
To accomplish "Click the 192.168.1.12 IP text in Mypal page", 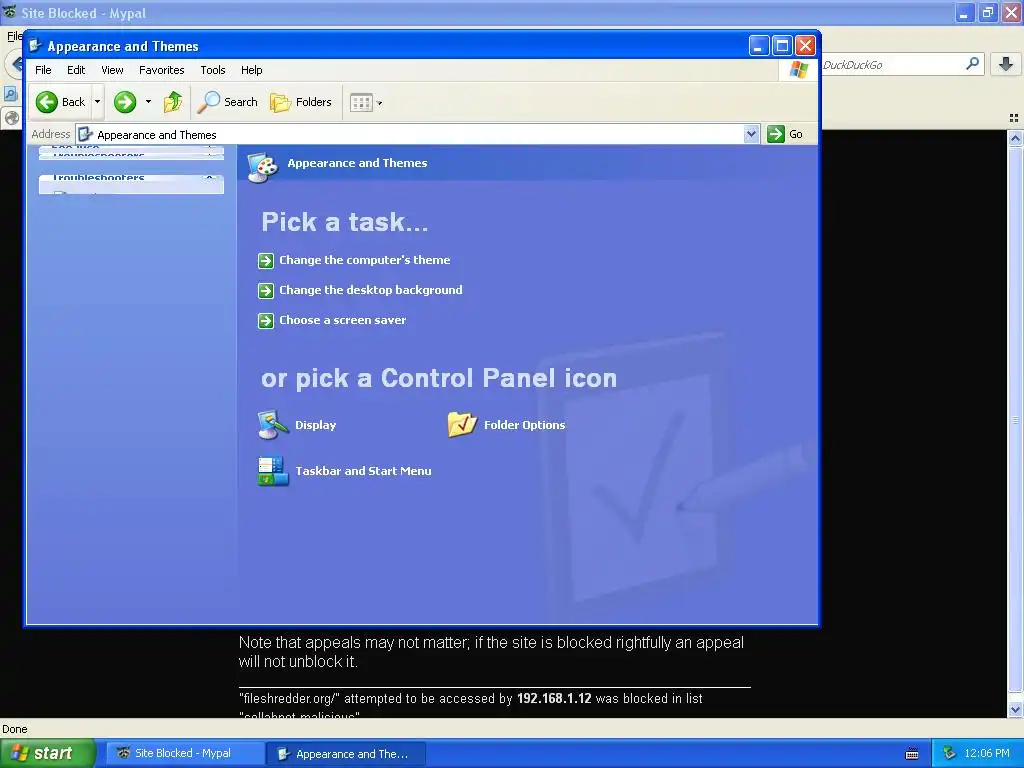I will click(554, 698).
